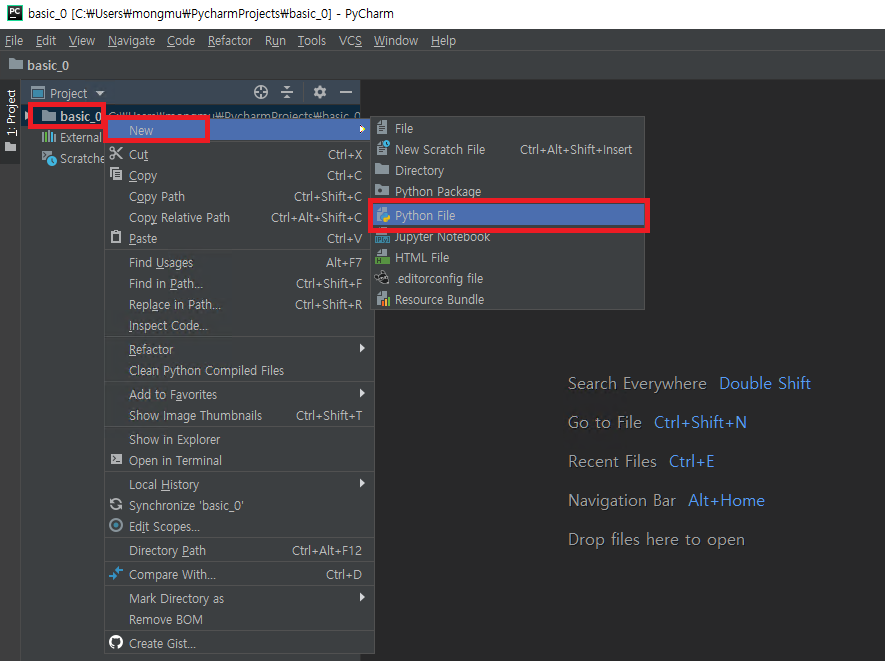Click the clipboard icon beside Paste
Image resolution: width=885 pixels, height=661 pixels.
[x=116, y=237]
